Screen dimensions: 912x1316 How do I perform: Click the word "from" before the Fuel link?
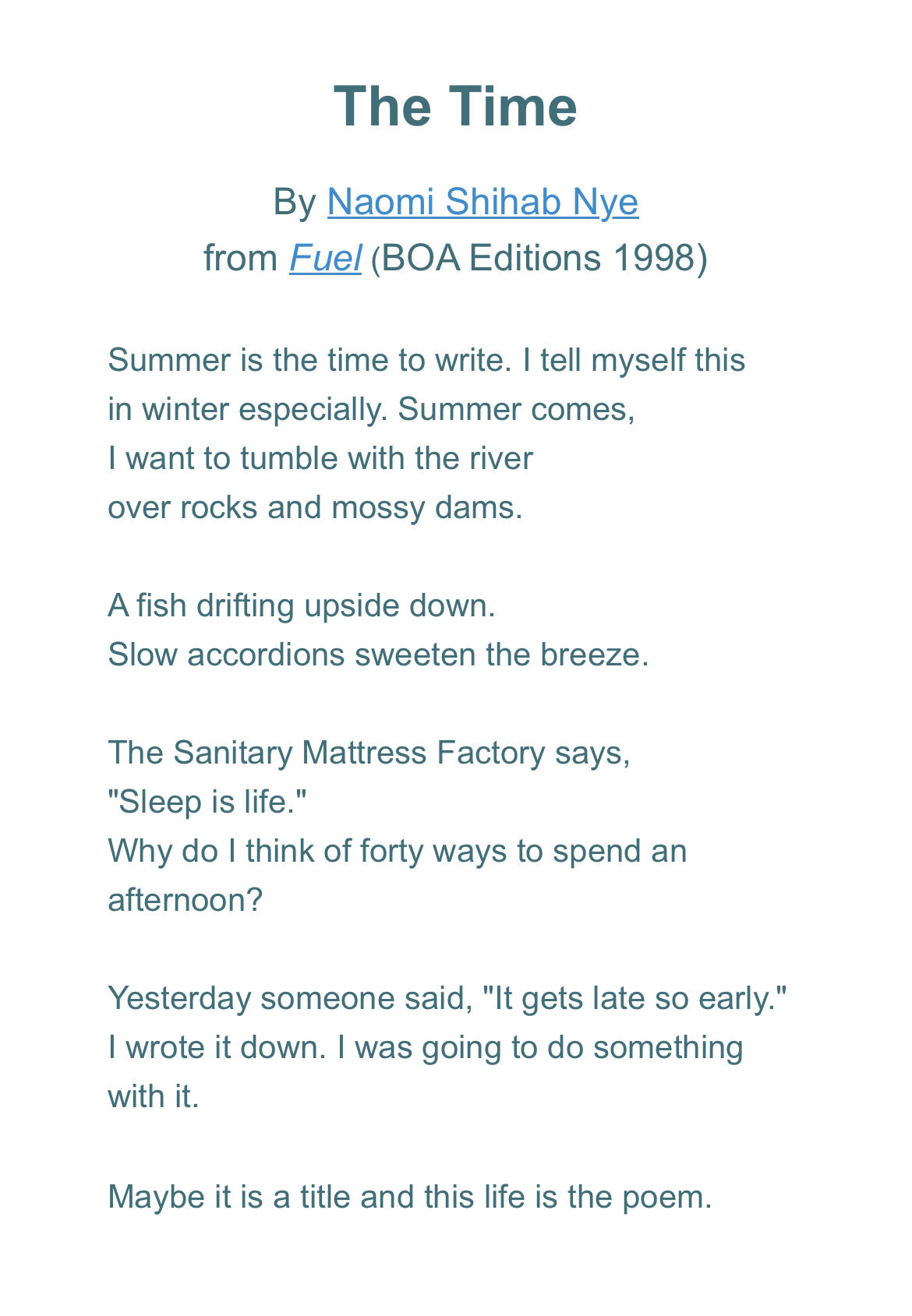pos(240,258)
